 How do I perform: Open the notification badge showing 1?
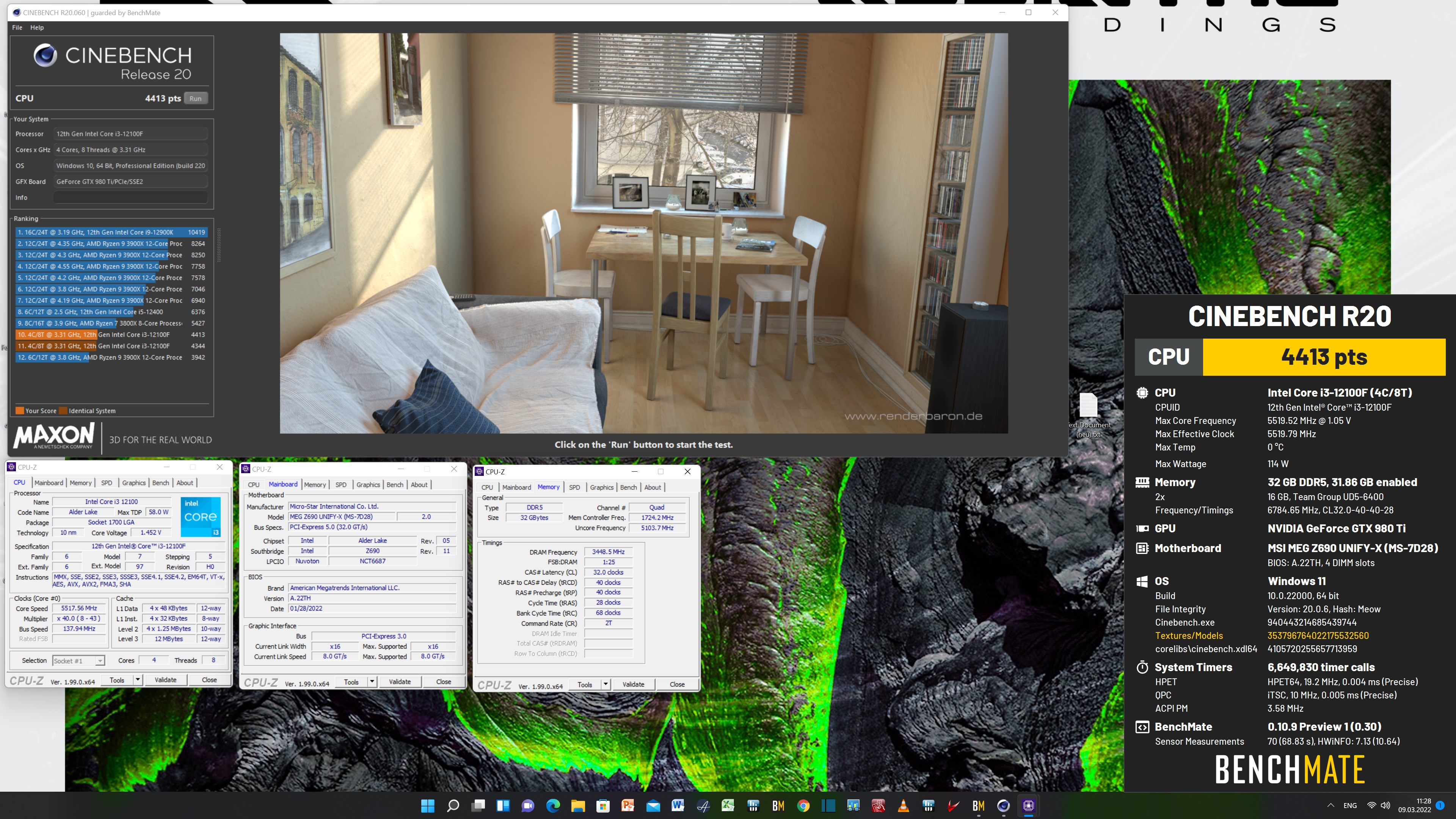coord(1440,805)
